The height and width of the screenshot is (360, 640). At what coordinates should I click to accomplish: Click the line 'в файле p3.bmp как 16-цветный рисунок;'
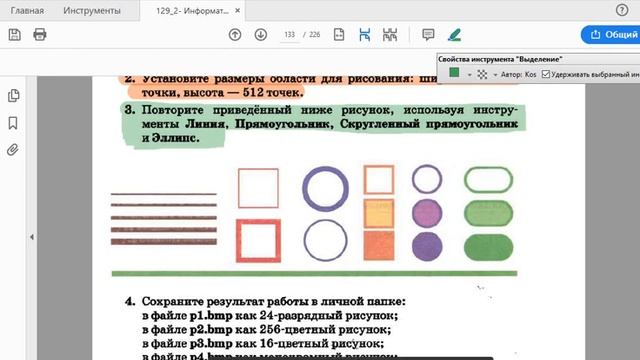263,343
